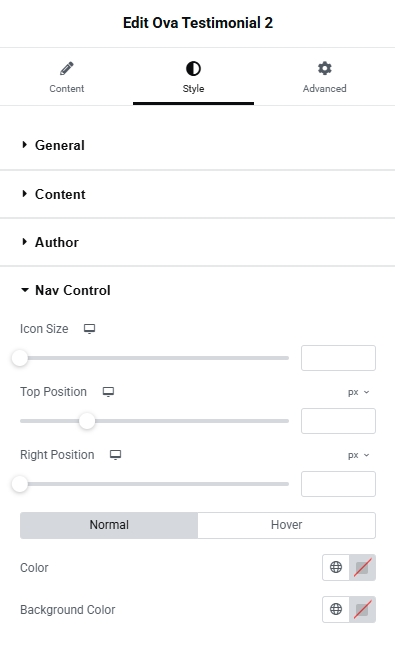Click the Content tab pencil icon
Screen dimensions: 395x647
(x=66, y=68)
